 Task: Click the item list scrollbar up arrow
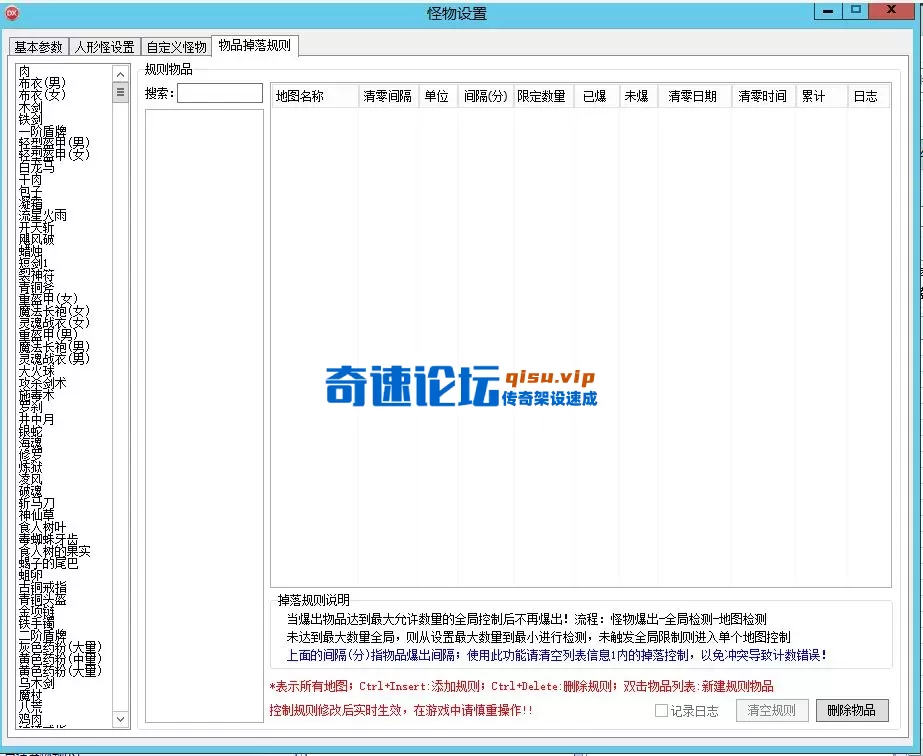point(120,74)
